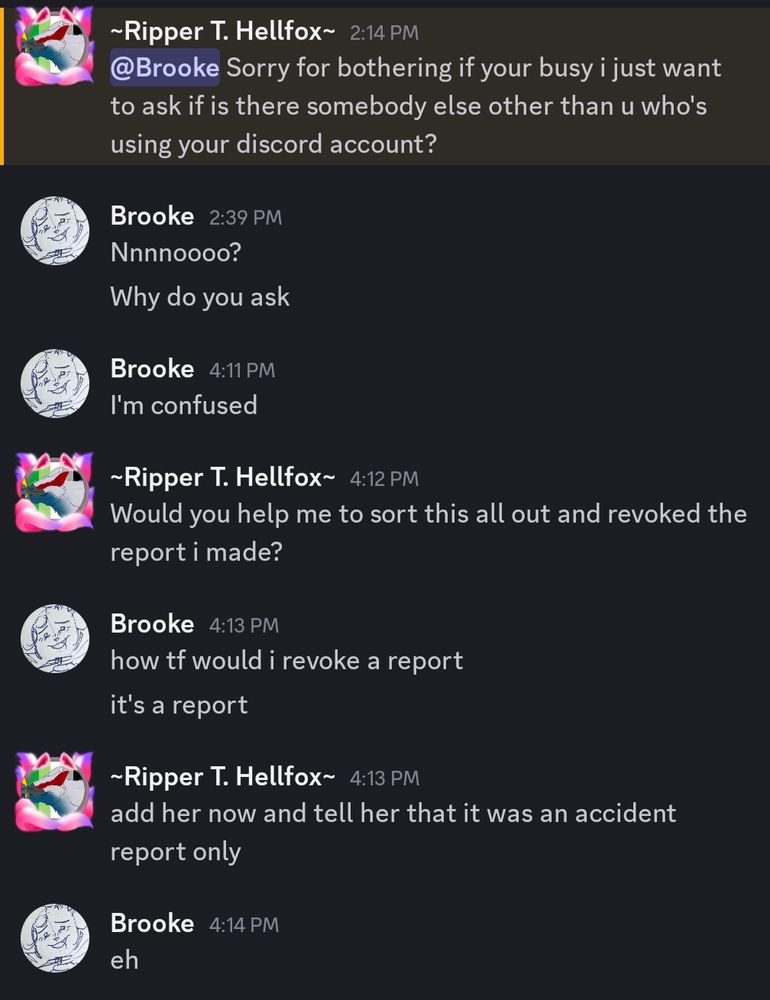Open Ripper T. Hellfox's avatar at 2:14 PM
The height and width of the screenshot is (1000, 770).
55,46
